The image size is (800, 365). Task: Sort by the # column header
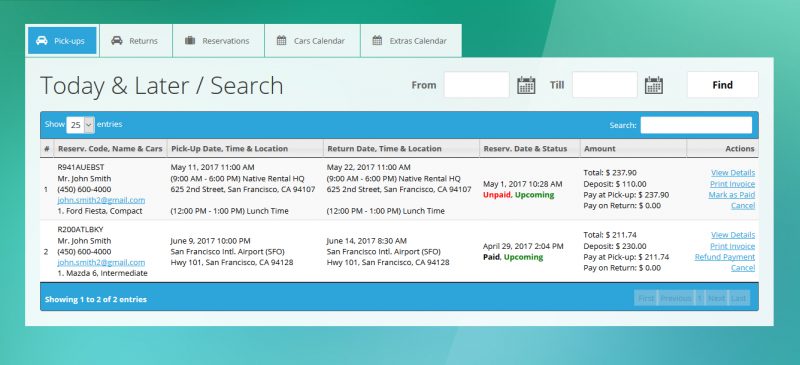[x=47, y=149]
